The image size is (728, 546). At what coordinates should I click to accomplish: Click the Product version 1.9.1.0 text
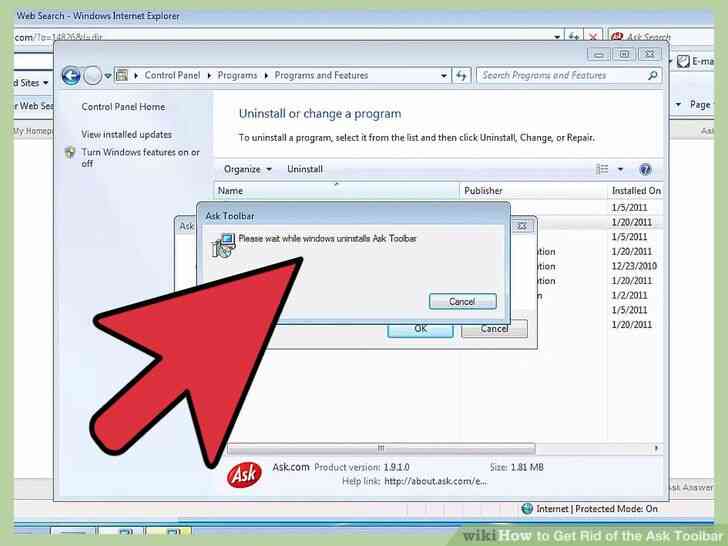click(x=362, y=468)
